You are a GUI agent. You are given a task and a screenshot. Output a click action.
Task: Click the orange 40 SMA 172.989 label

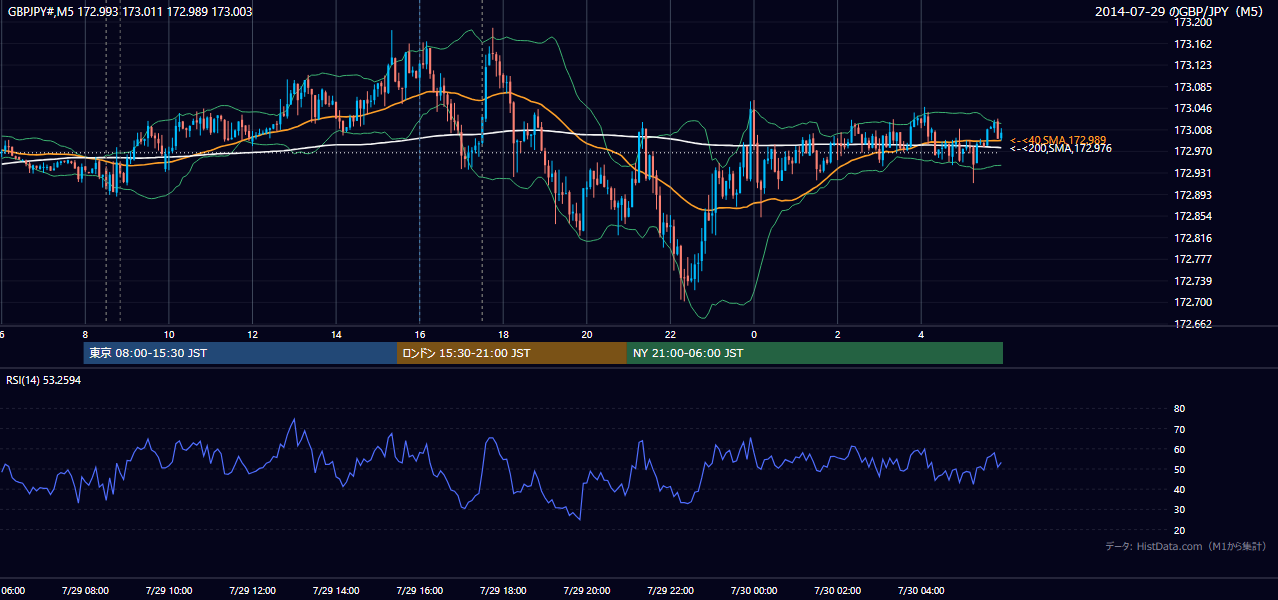coord(1058,140)
